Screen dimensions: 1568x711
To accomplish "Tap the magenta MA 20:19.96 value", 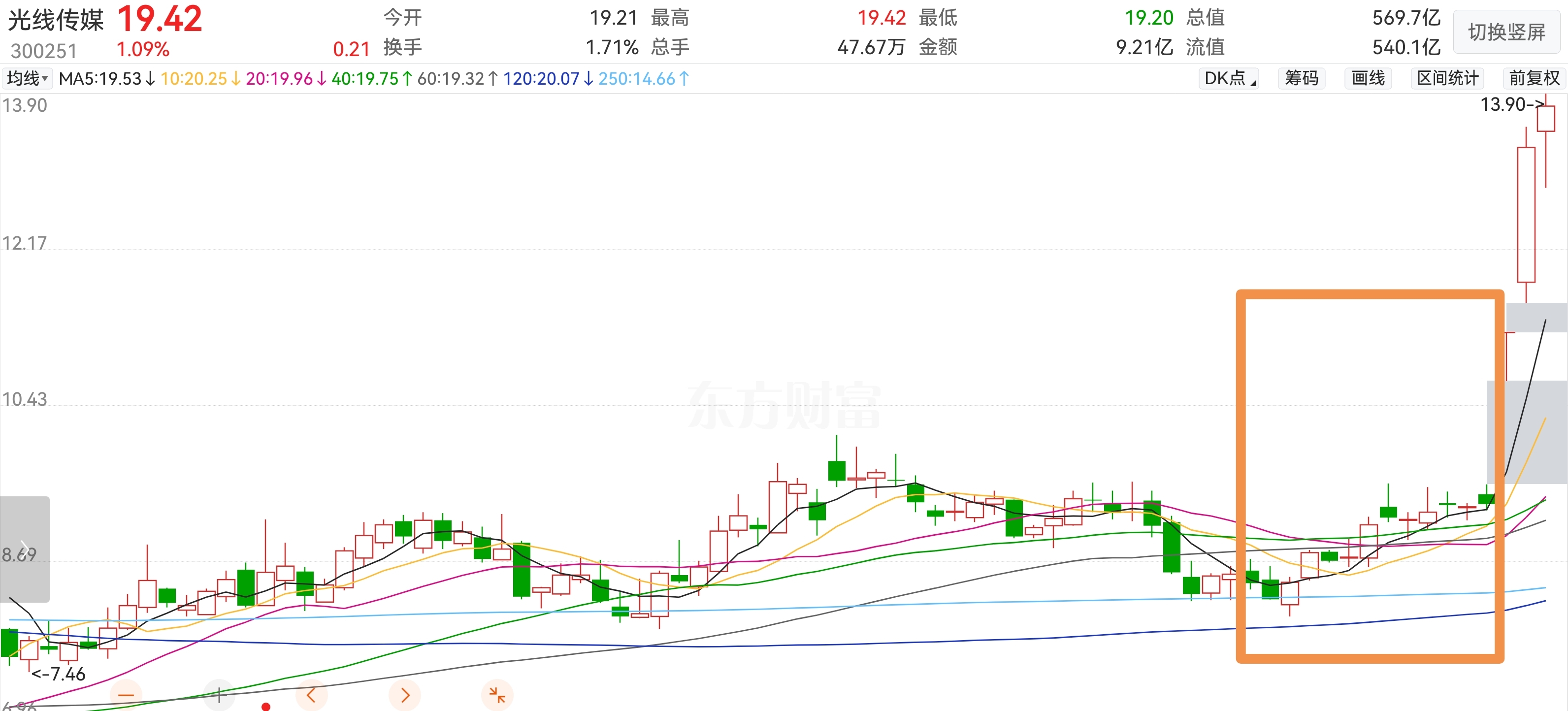I will (287, 78).
